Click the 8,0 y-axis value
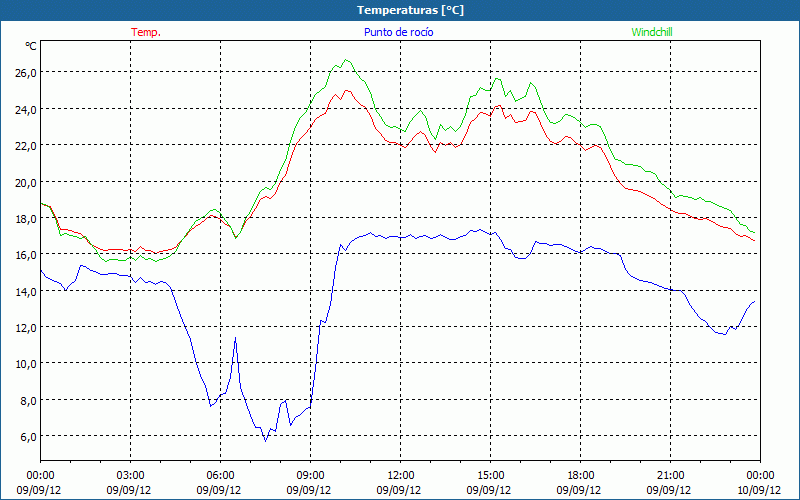This screenshot has width=800, height=500. click(x=29, y=401)
